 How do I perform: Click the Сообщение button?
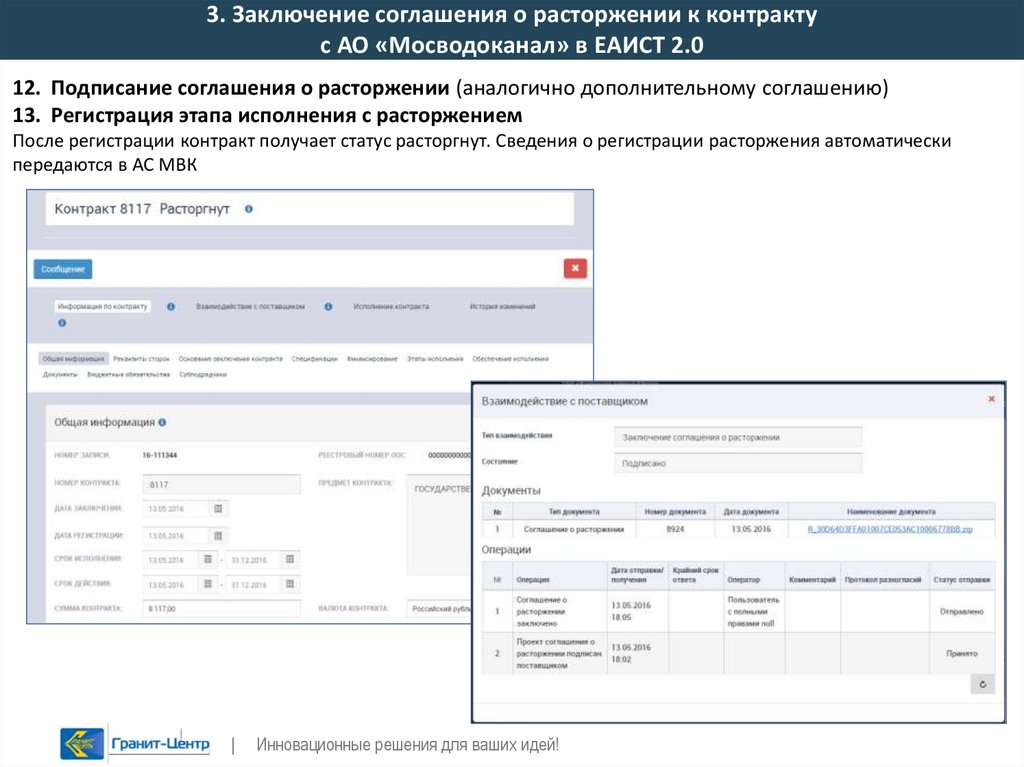click(x=63, y=269)
